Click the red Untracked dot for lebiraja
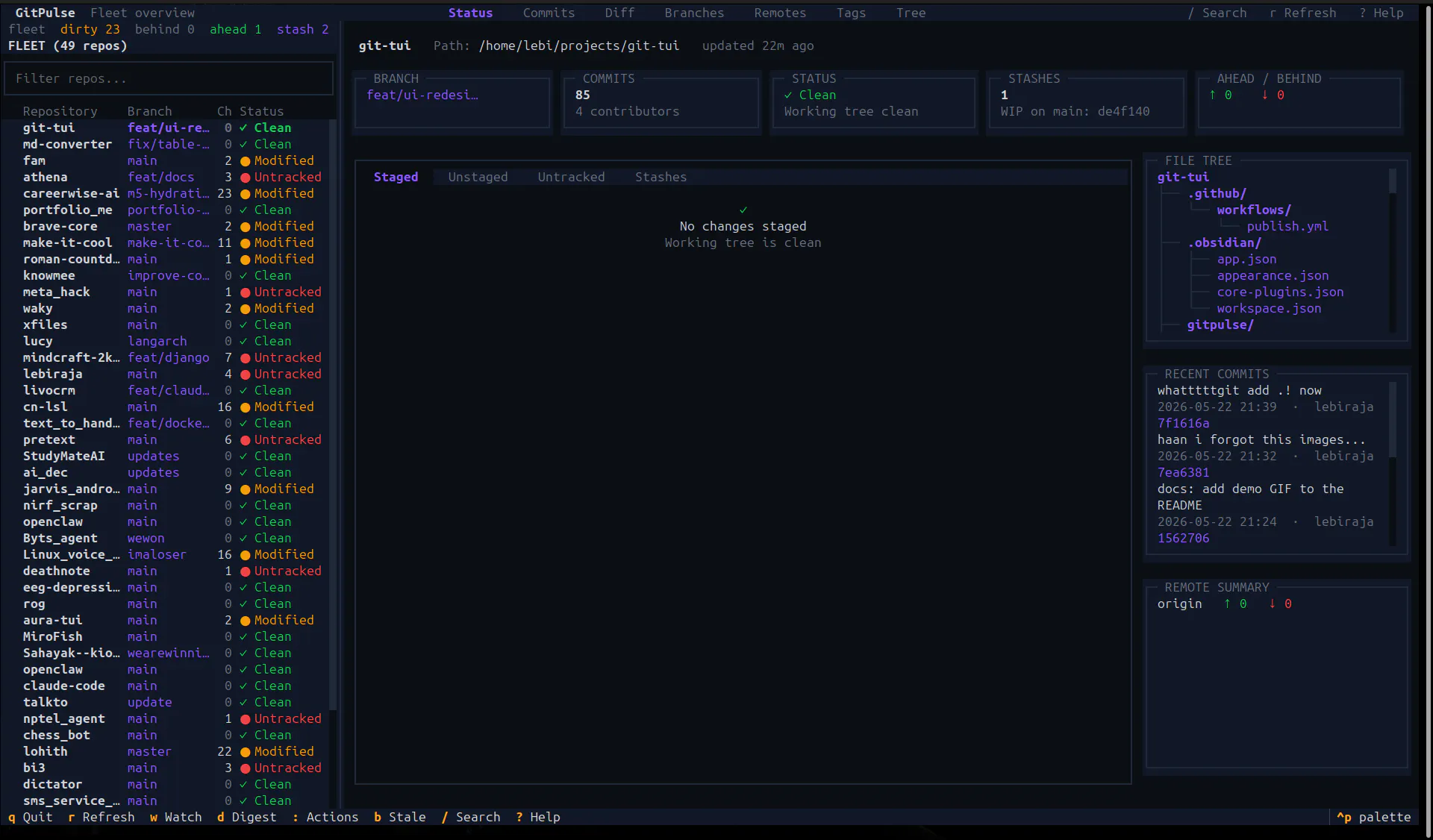 tap(245, 374)
